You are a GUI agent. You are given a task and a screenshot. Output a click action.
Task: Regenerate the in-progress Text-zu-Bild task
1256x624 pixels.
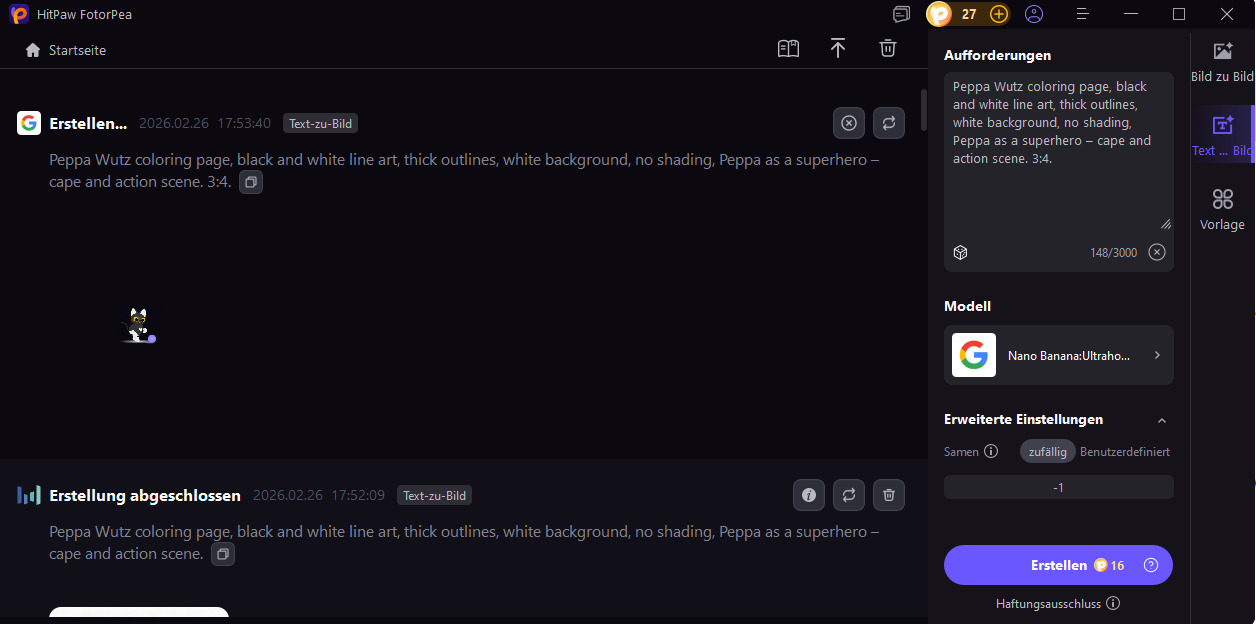tap(888, 123)
